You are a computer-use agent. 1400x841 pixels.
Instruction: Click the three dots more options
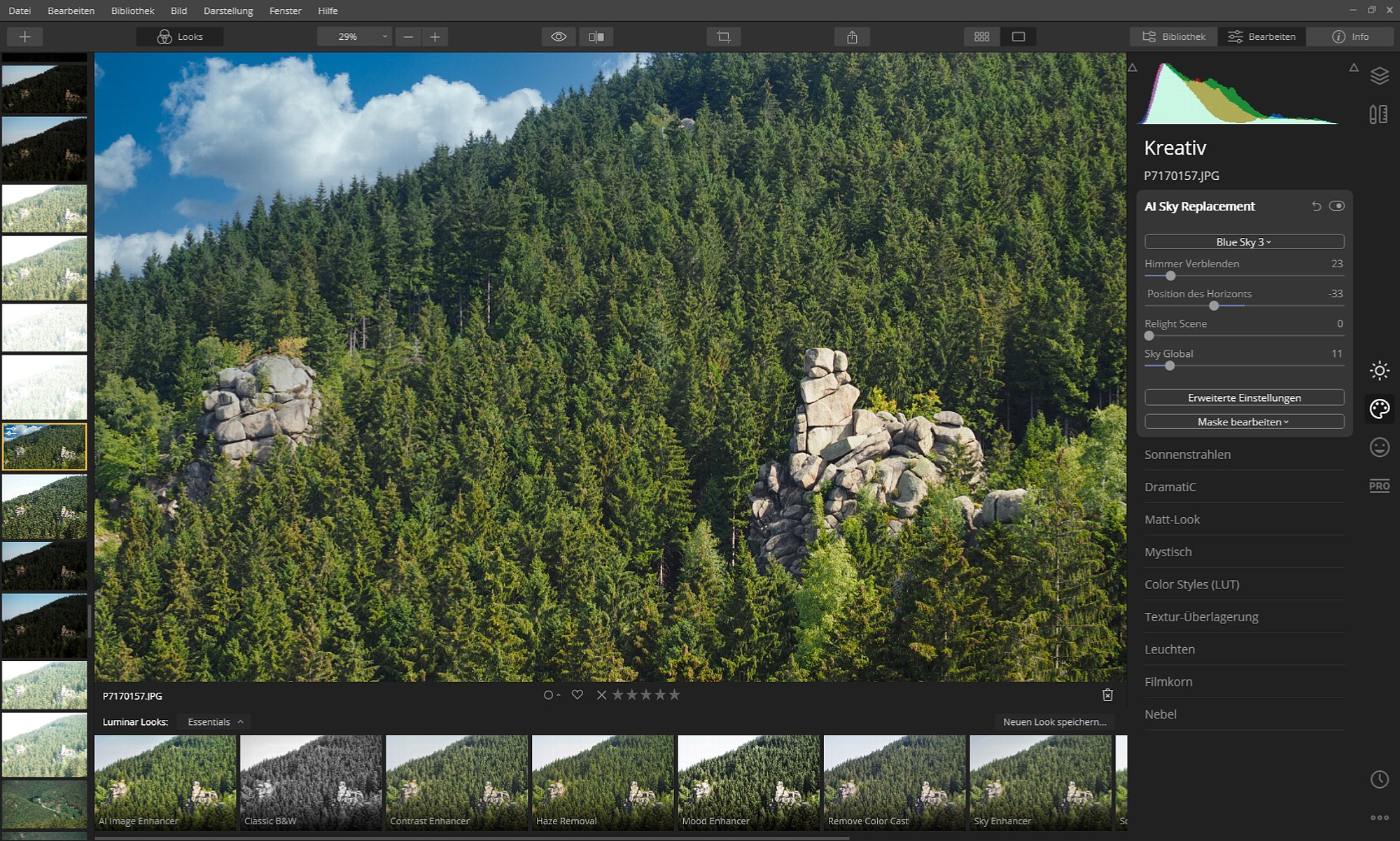coord(1379,817)
